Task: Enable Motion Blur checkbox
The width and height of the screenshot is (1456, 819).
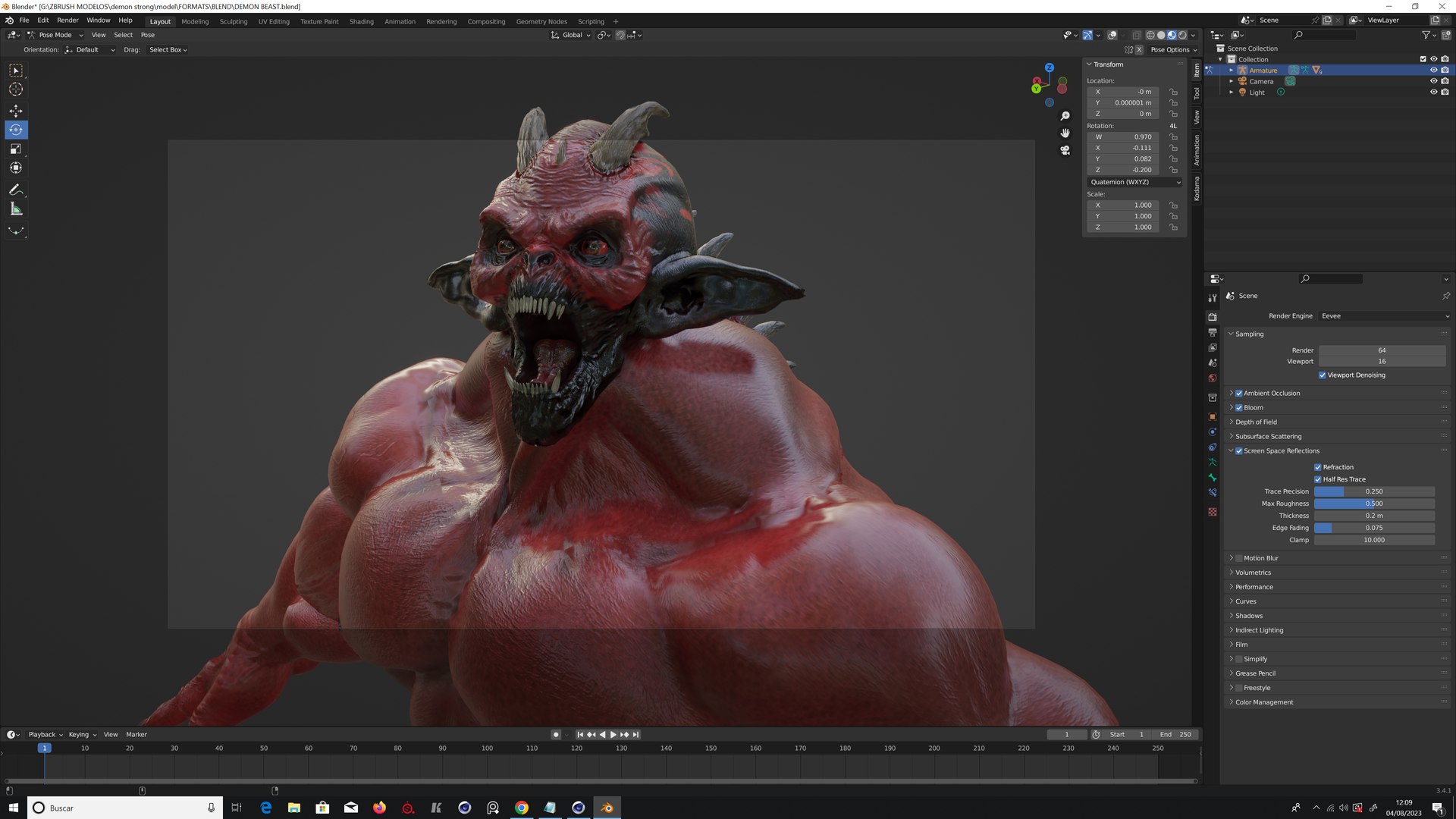Action: [1239, 558]
